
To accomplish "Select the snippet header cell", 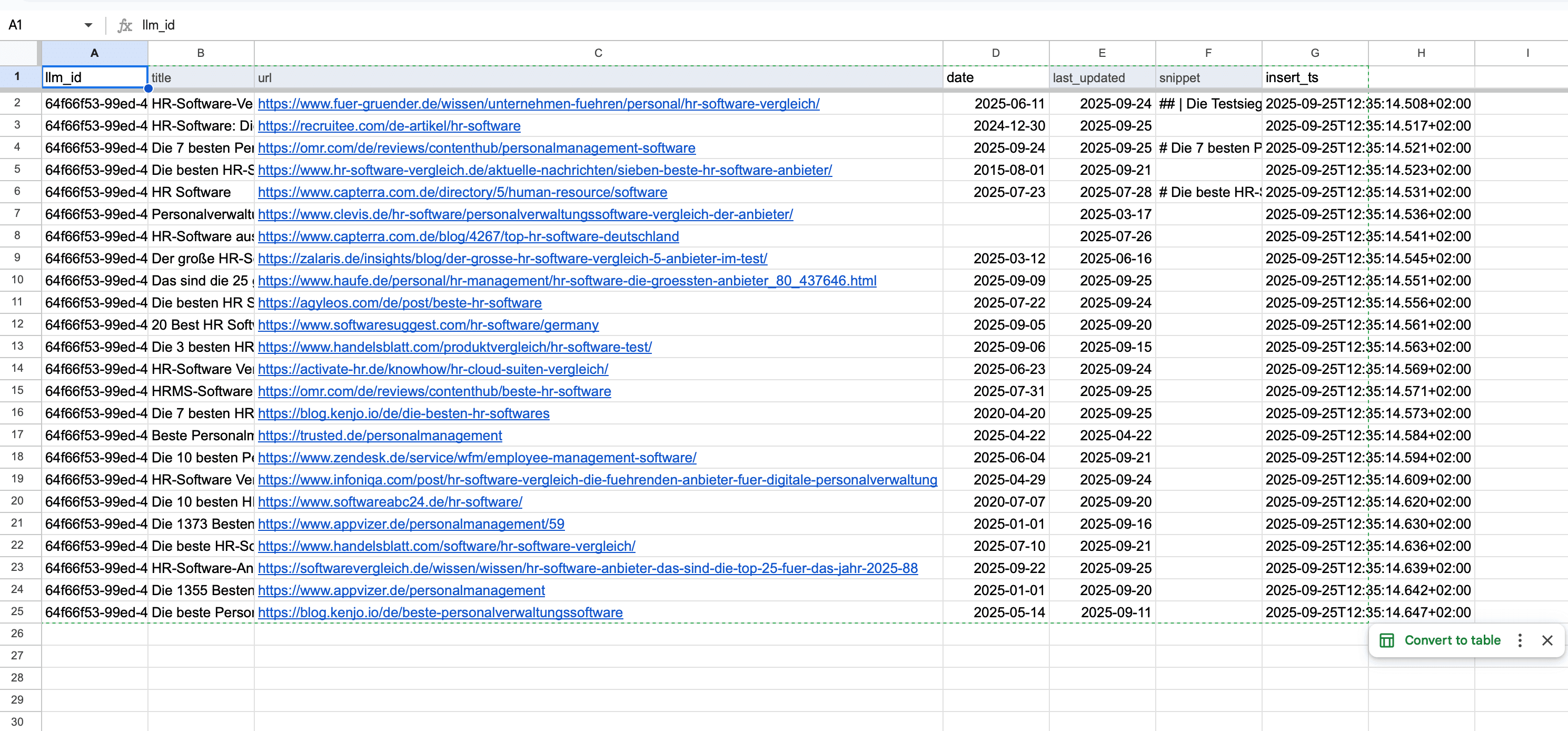I will [x=1208, y=78].
